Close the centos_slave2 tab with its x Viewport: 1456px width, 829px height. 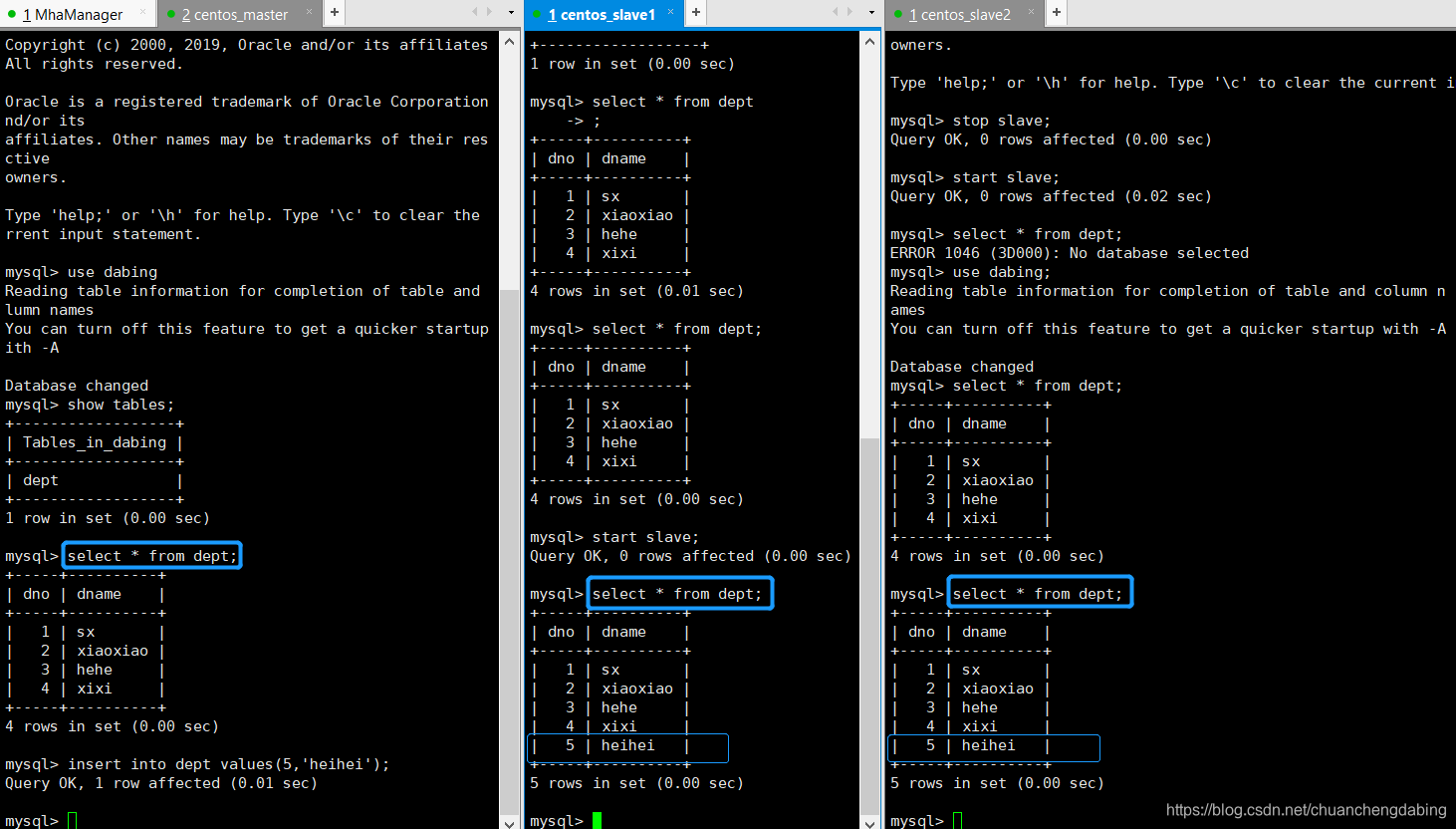[1032, 12]
